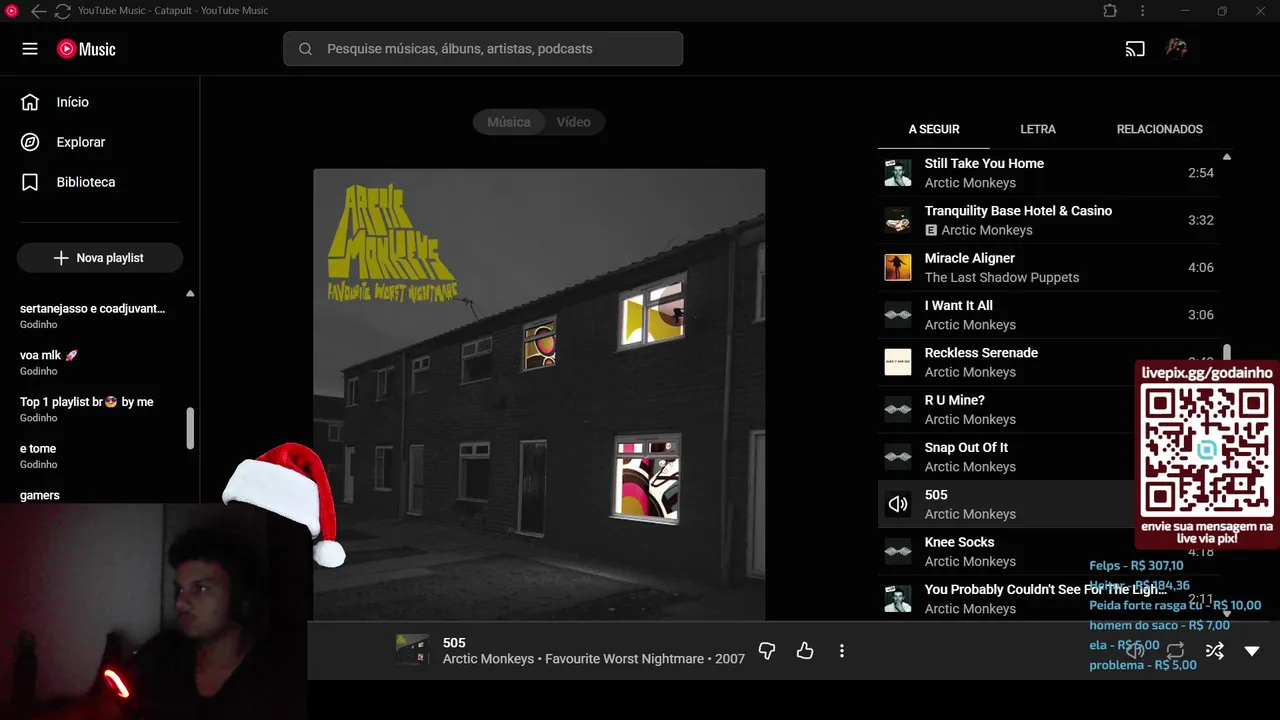This screenshot has height=720, width=1280.
Task: Click the Explorar compass icon
Action: pyautogui.click(x=30, y=142)
